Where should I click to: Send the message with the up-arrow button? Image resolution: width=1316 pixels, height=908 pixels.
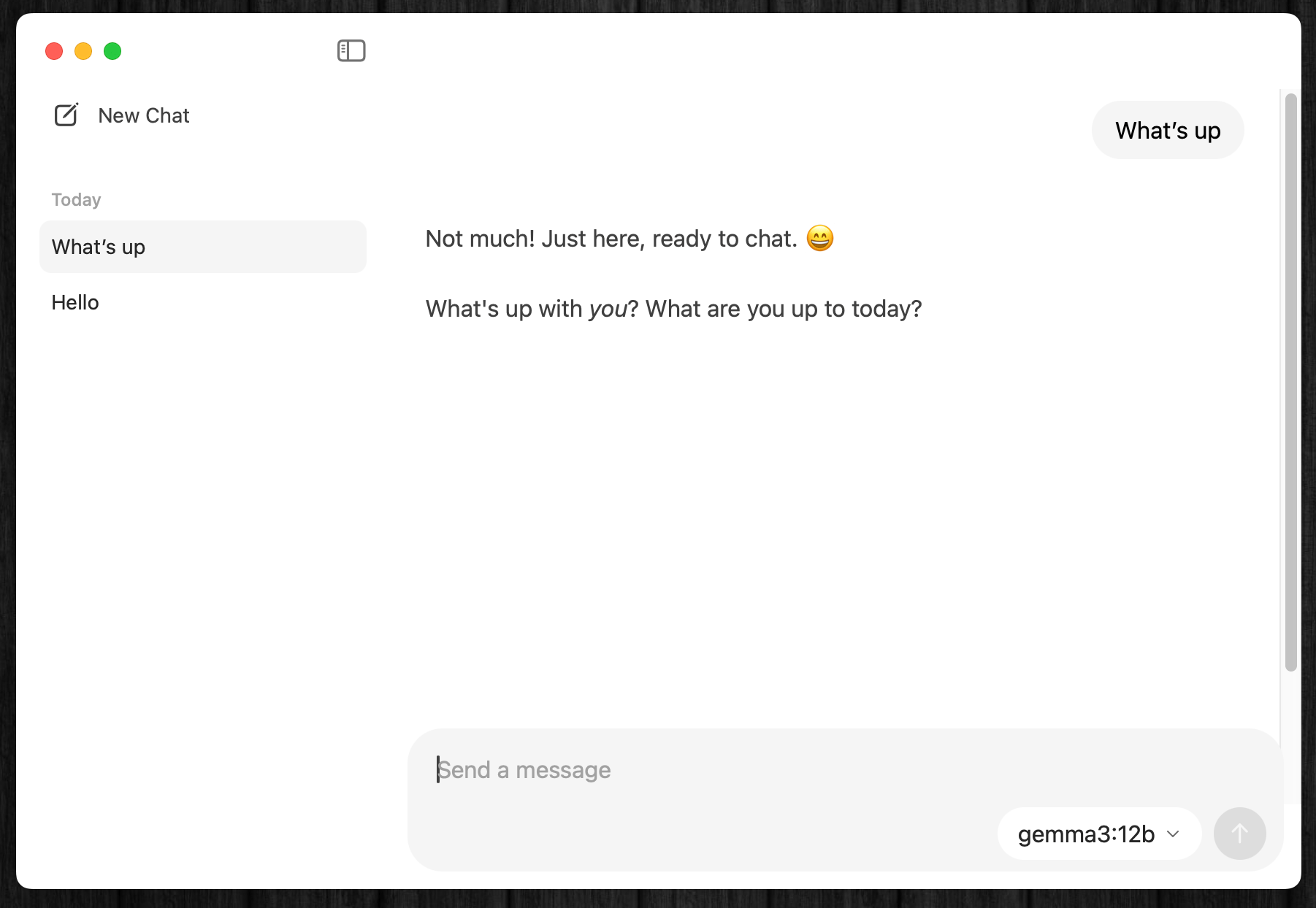click(1239, 834)
